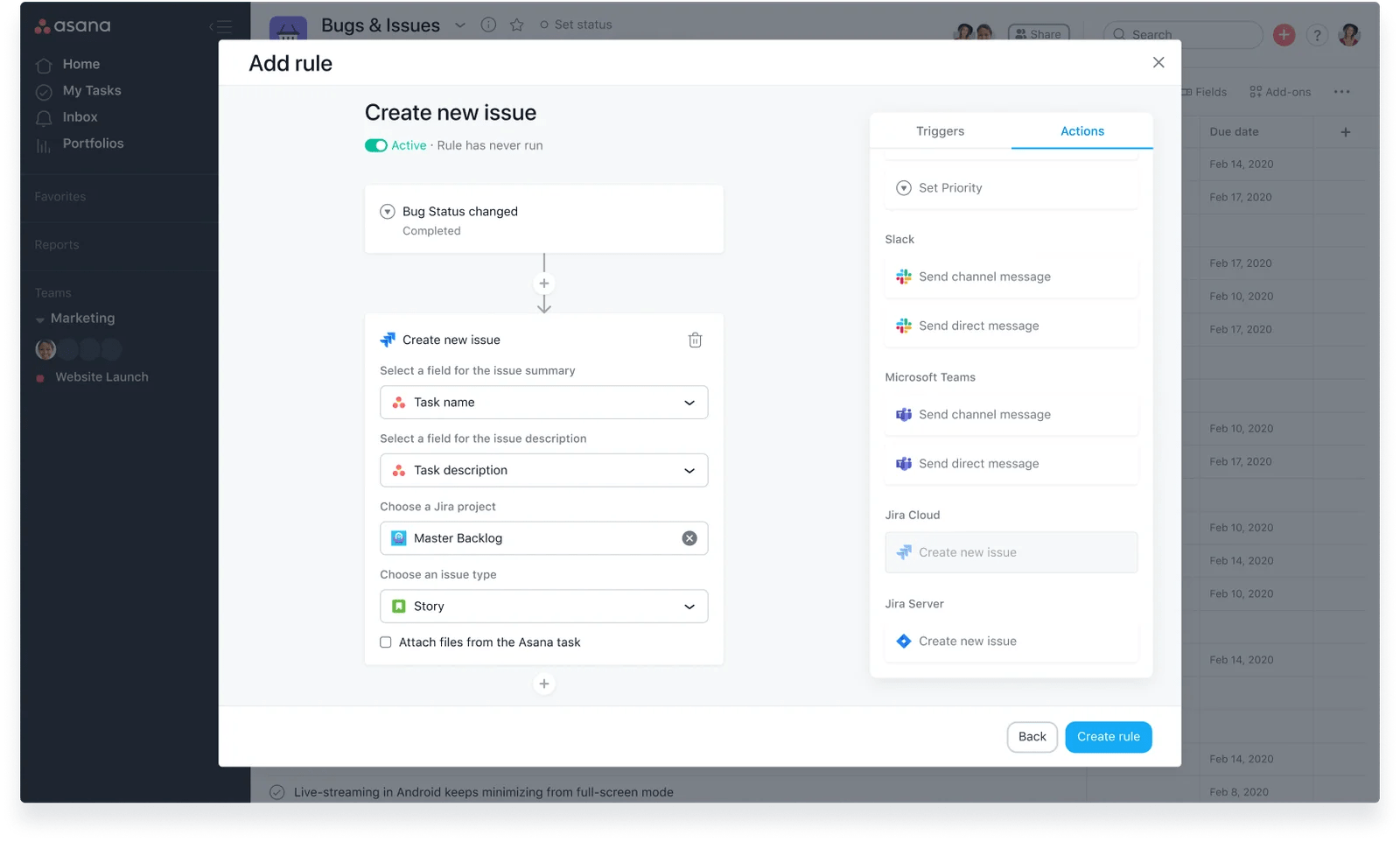Click the trash icon to delete Create new issue action

pos(696,340)
